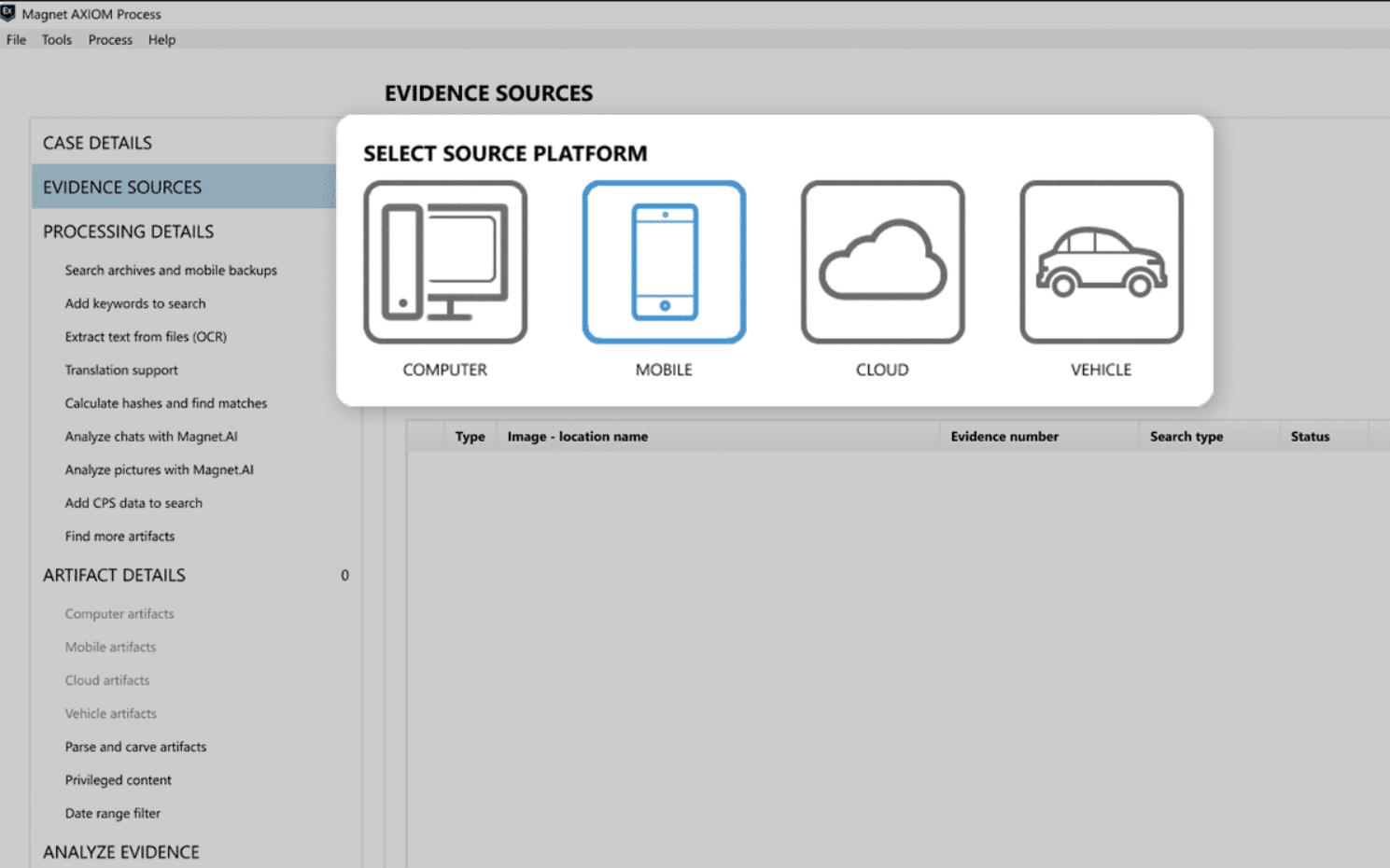Select the Computer source platform icon
The image size is (1390, 868).
pos(445,262)
